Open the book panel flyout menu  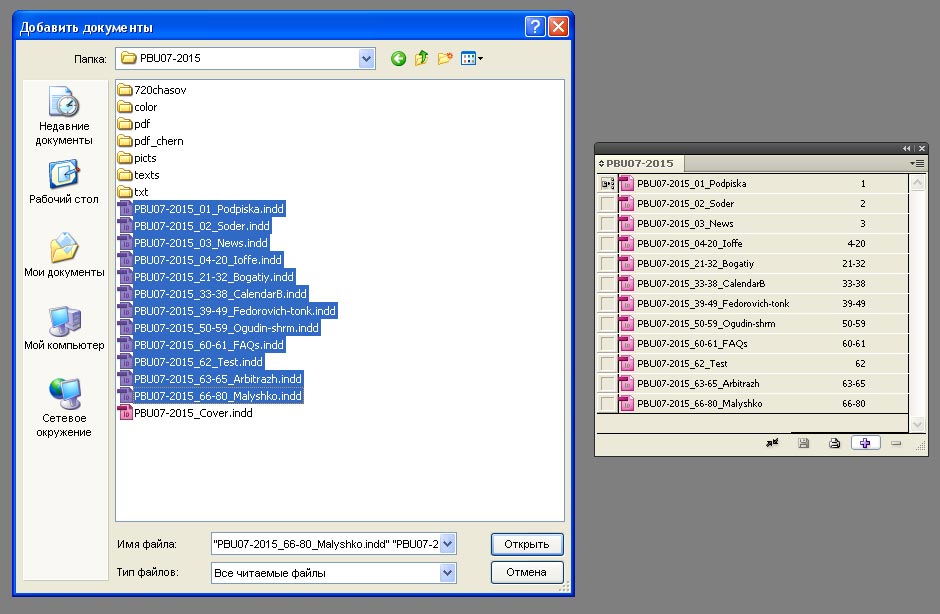[x=917, y=163]
